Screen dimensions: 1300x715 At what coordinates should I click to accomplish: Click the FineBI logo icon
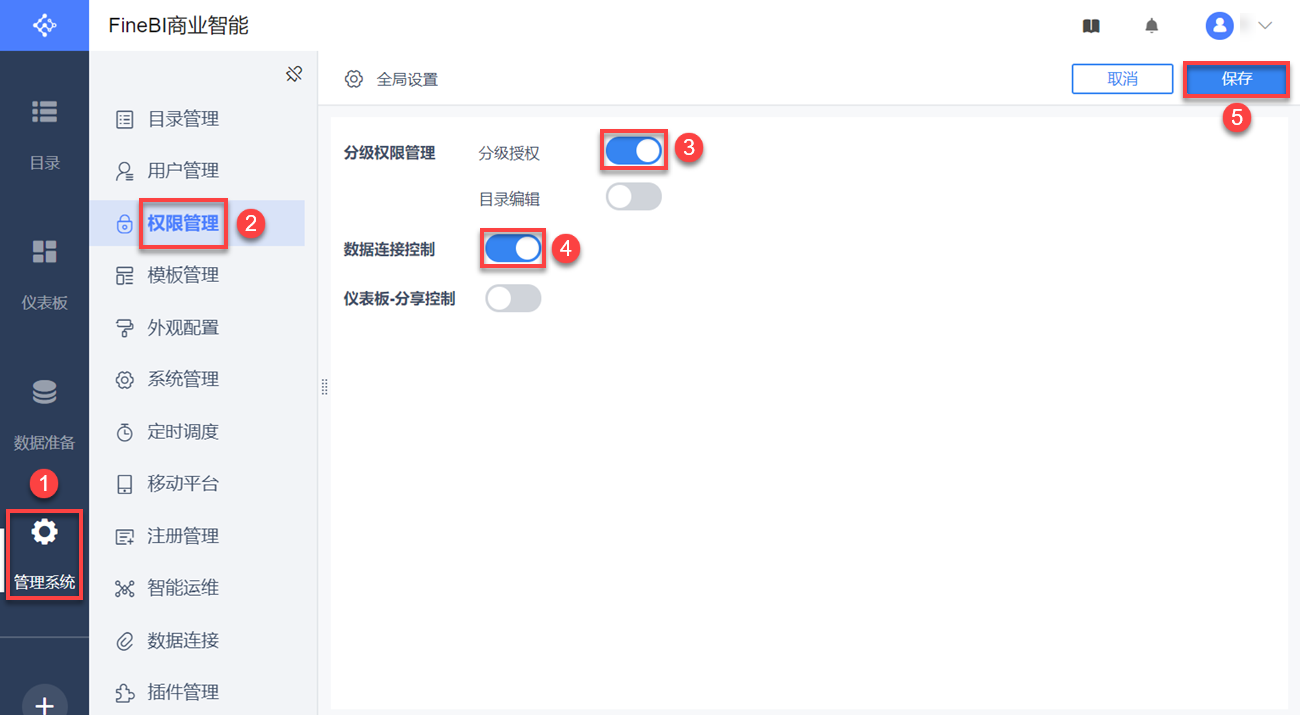44,25
